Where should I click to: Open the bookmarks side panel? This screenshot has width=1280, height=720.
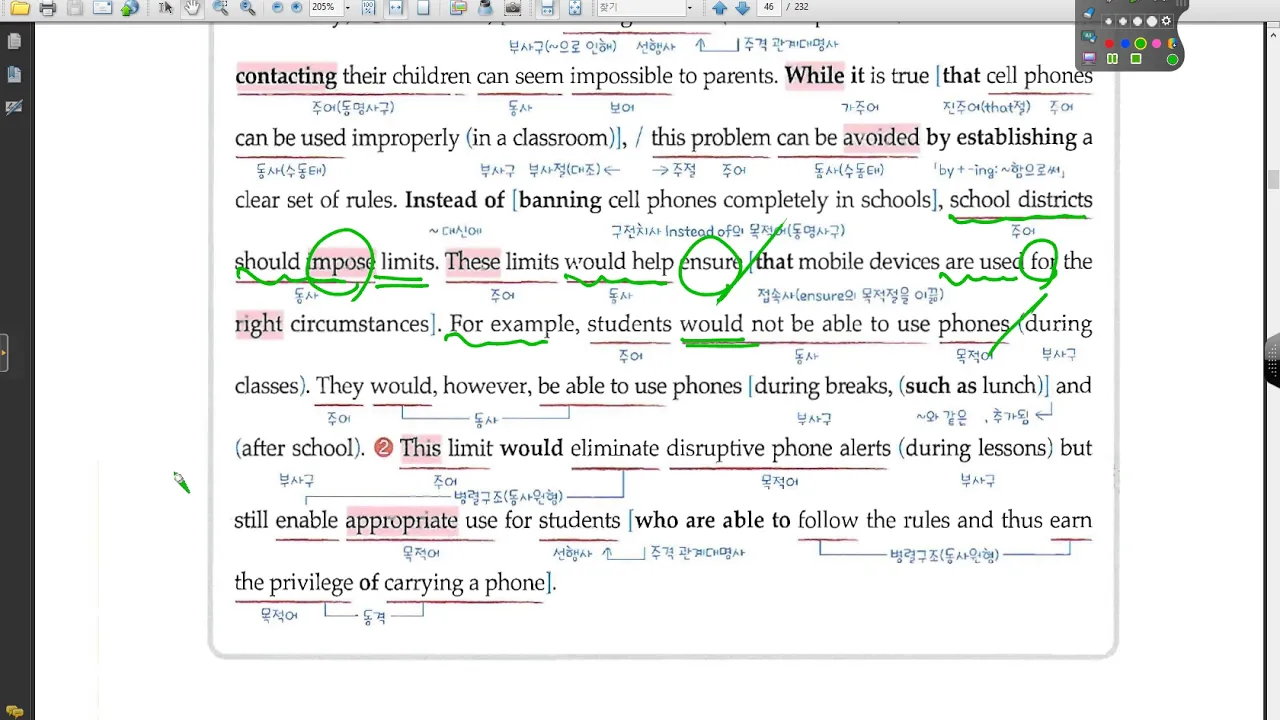14,75
